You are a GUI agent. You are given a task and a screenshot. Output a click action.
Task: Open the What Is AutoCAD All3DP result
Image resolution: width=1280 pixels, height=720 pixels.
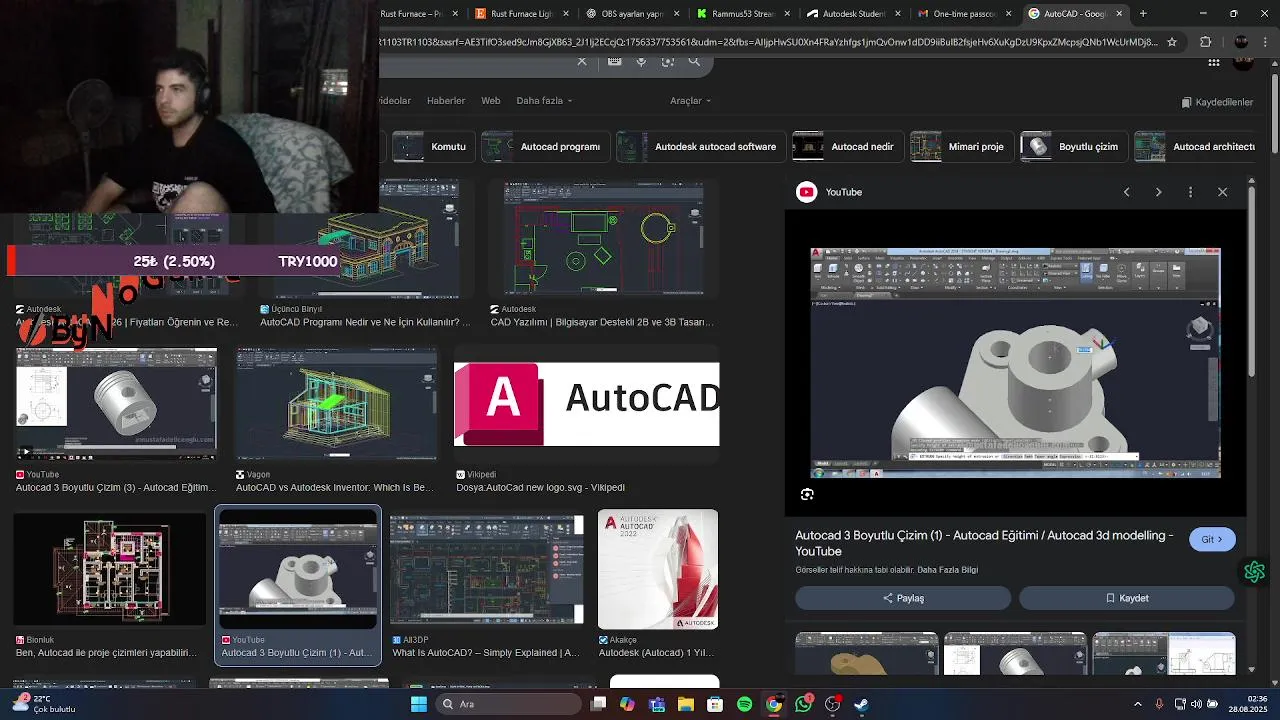point(487,569)
